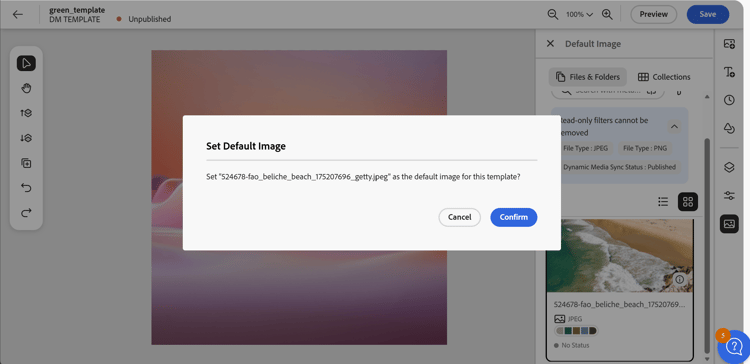
Task: Send layer backward with down-layer icon
Action: coord(26,138)
